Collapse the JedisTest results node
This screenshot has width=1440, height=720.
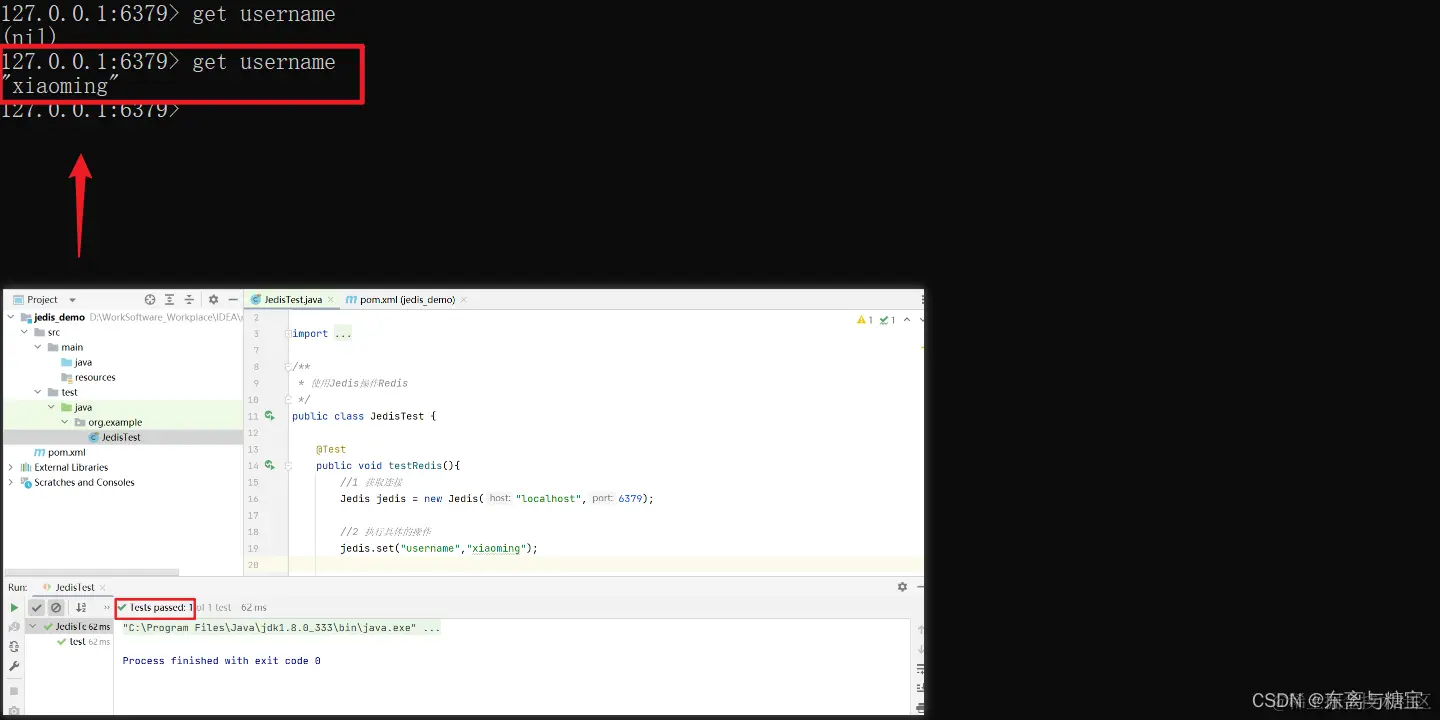33,627
